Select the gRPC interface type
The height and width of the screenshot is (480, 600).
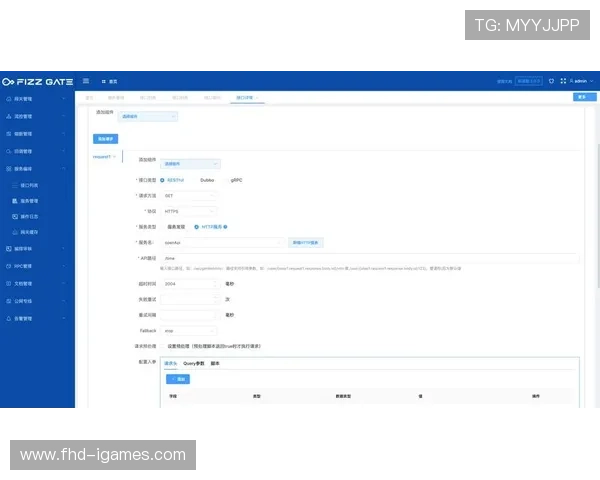click(x=235, y=180)
